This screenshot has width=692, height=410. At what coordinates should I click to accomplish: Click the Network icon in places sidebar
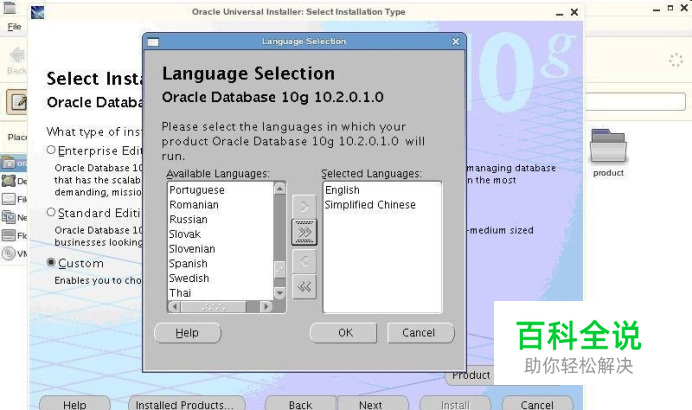click(x=8, y=217)
